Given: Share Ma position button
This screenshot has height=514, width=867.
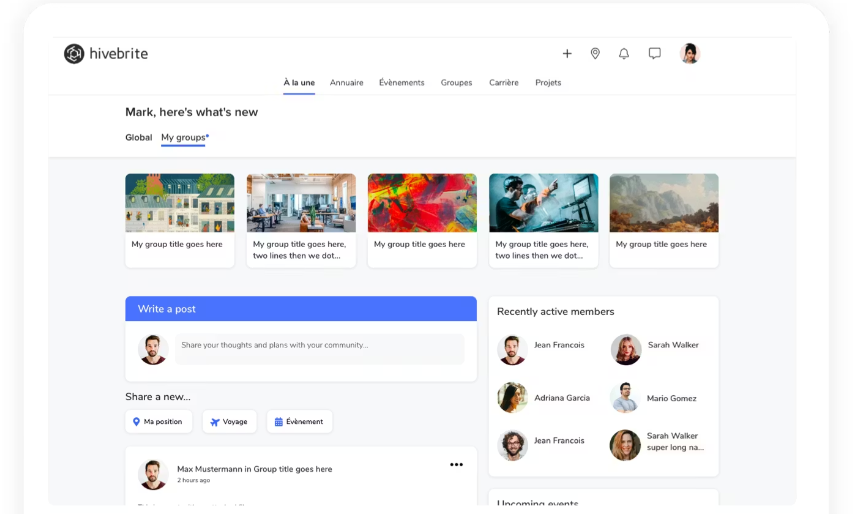Looking at the screenshot, I should (159, 421).
